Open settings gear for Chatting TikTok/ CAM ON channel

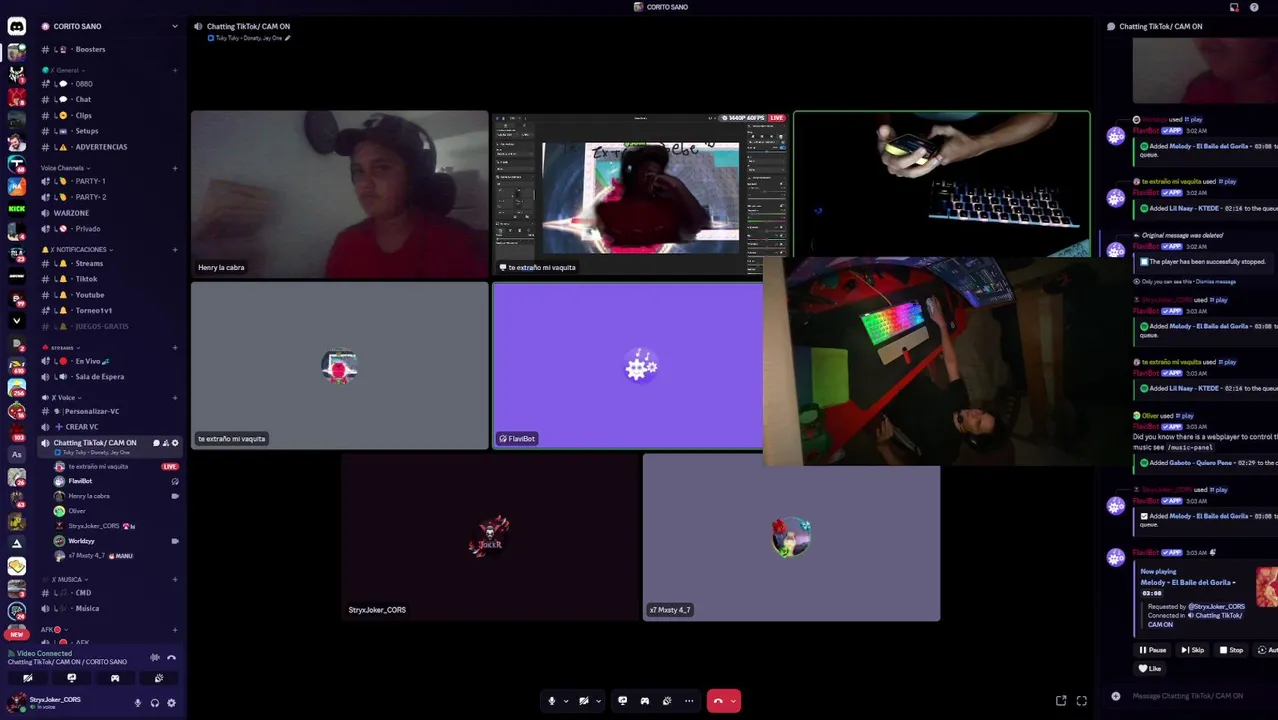175,443
